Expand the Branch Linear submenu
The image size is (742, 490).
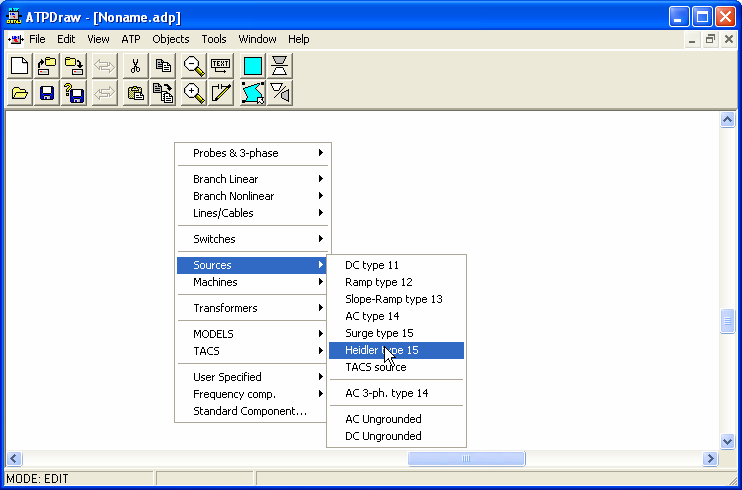[253, 179]
